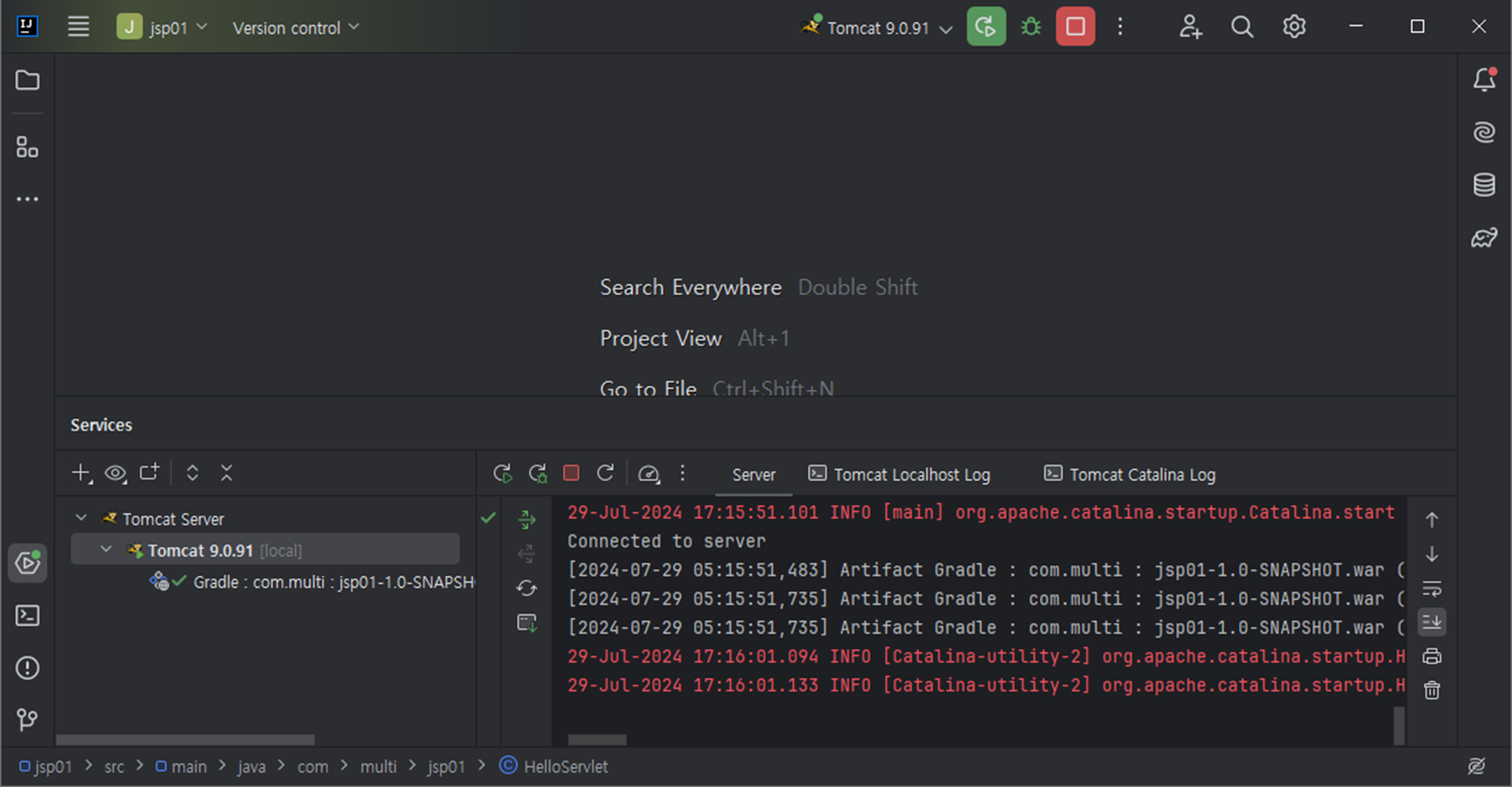Click the profiler gauge icon in Services
This screenshot has width=1512, height=787.
[x=649, y=474]
